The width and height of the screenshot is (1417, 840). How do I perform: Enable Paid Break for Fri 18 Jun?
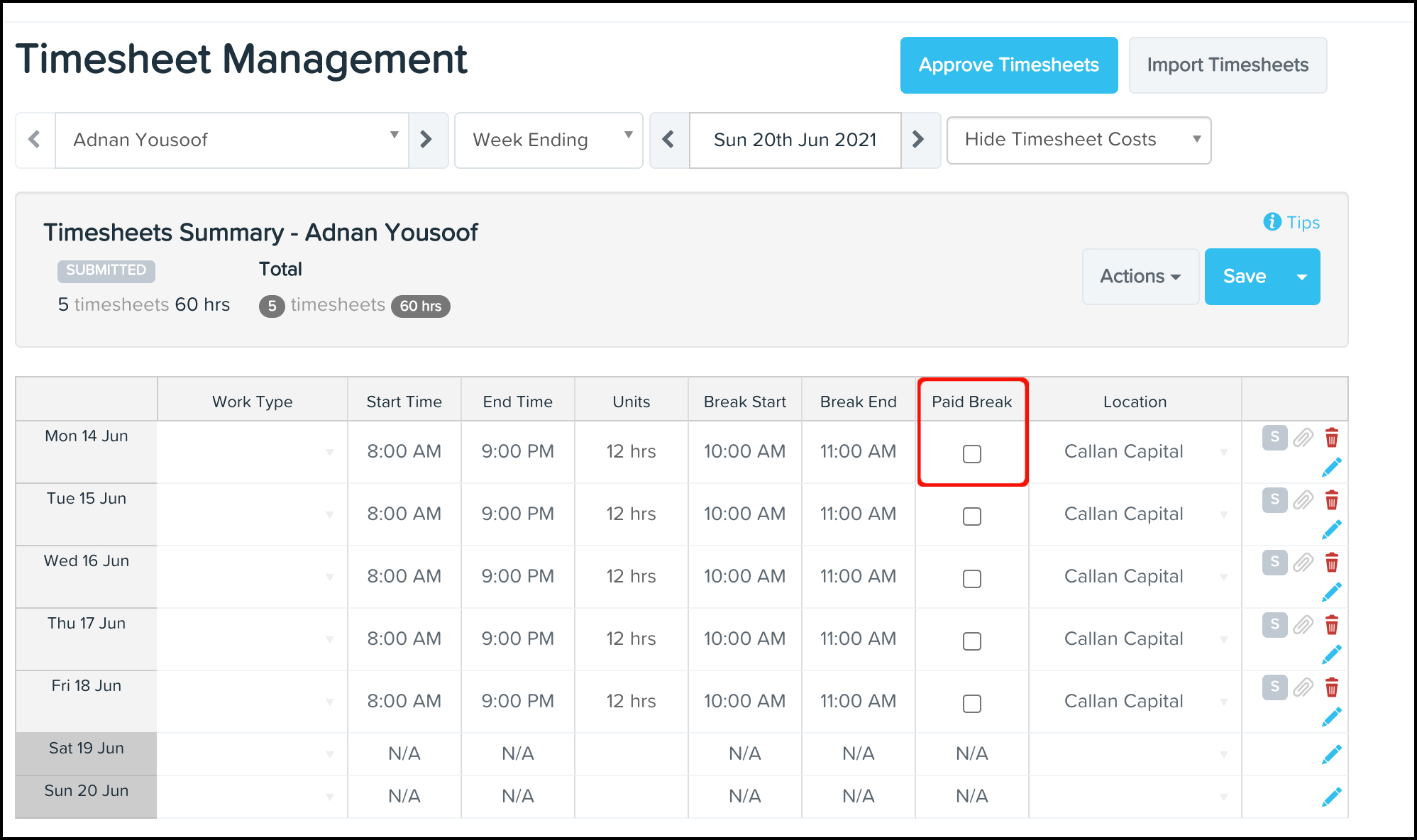coord(972,704)
